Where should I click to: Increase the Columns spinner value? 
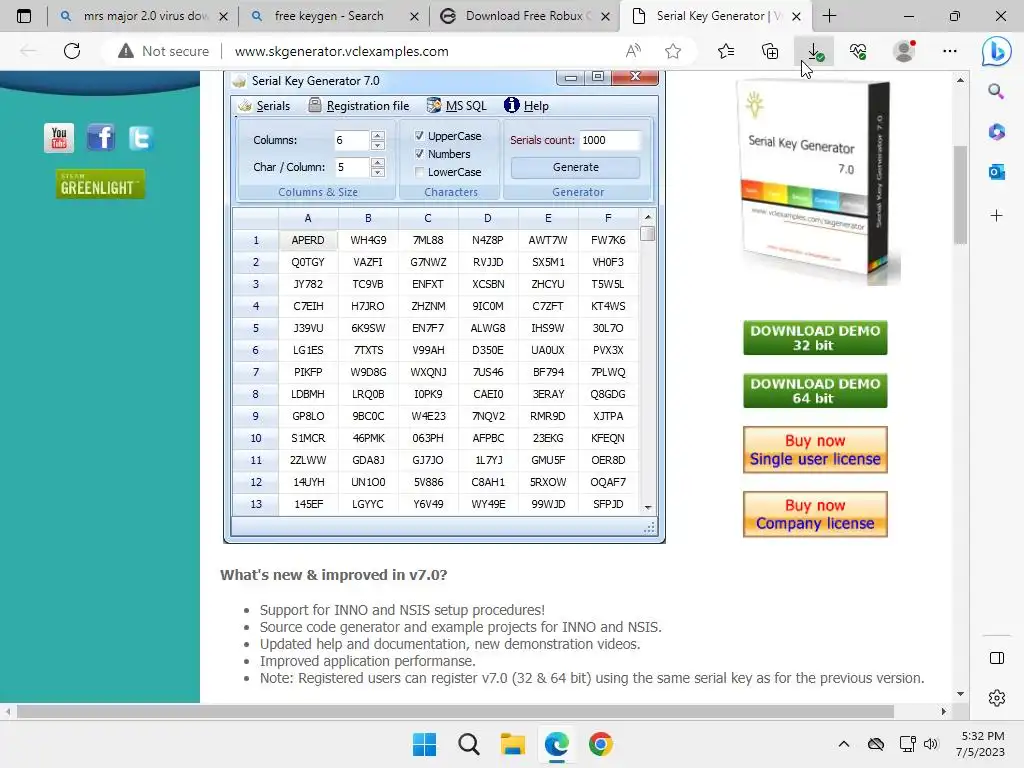[377, 135]
